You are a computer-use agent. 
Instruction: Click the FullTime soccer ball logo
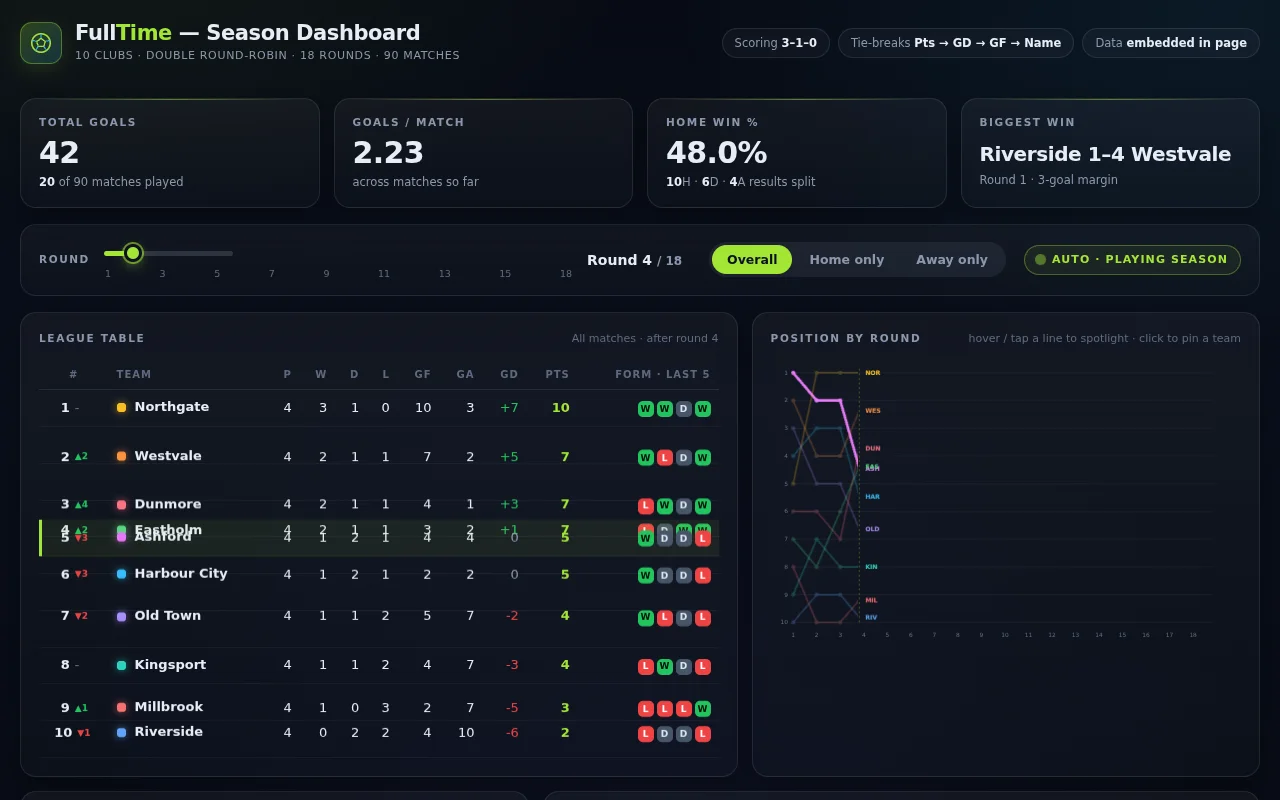click(x=41, y=43)
